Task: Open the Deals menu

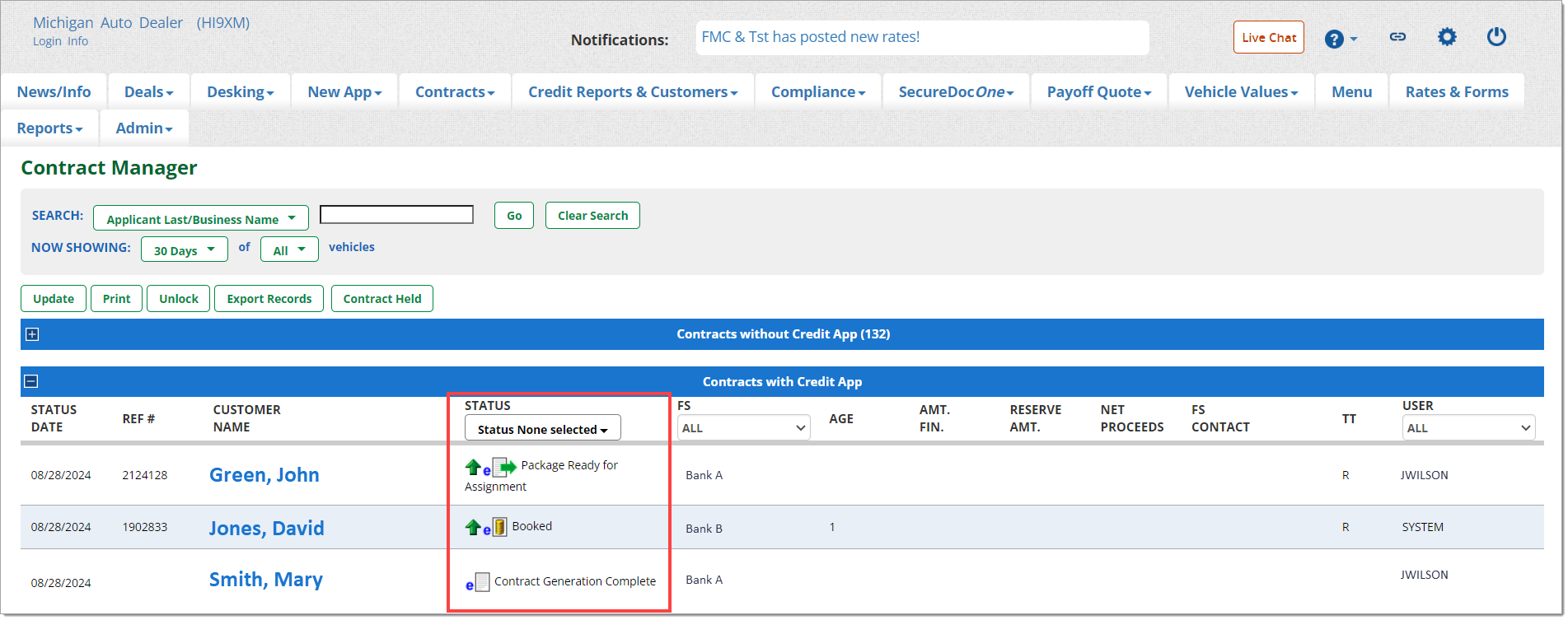Action: [x=148, y=91]
